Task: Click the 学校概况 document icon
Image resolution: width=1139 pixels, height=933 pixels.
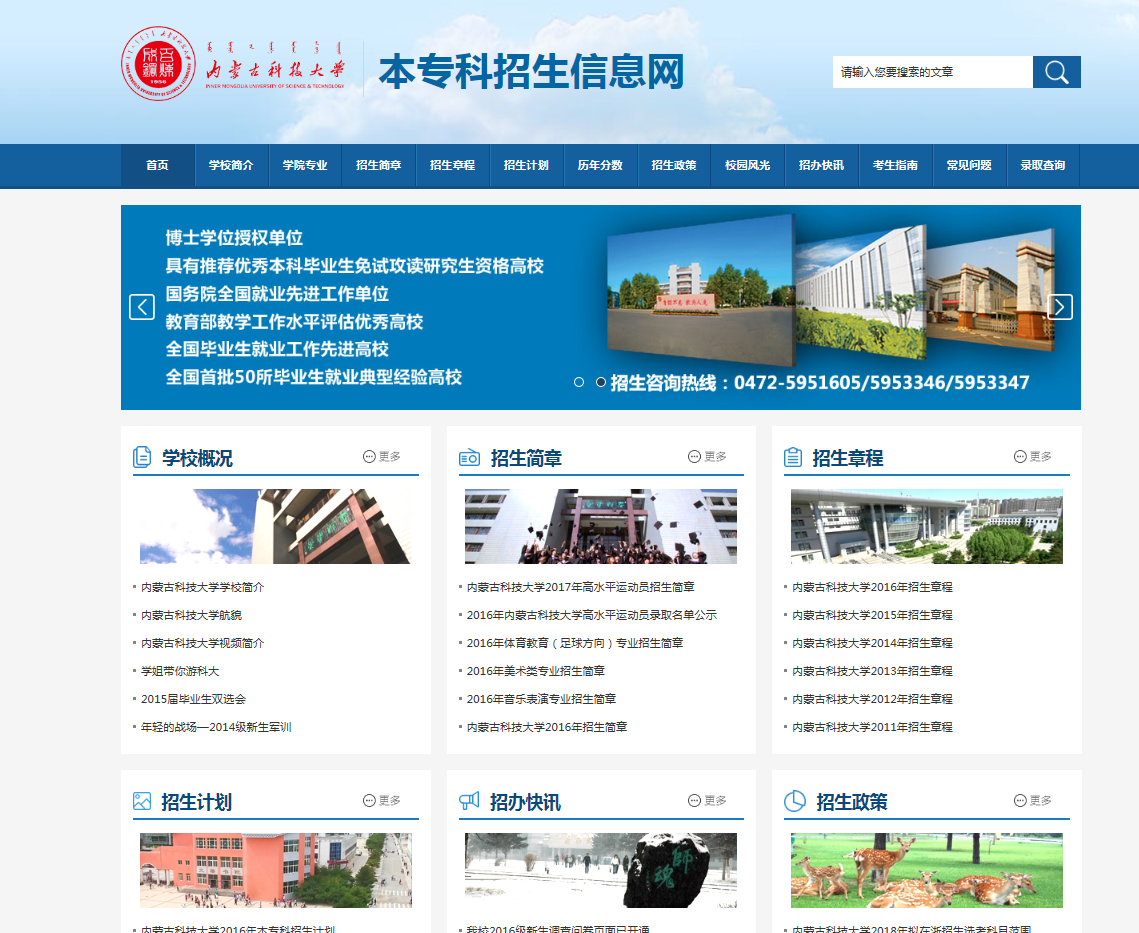Action: 142,457
